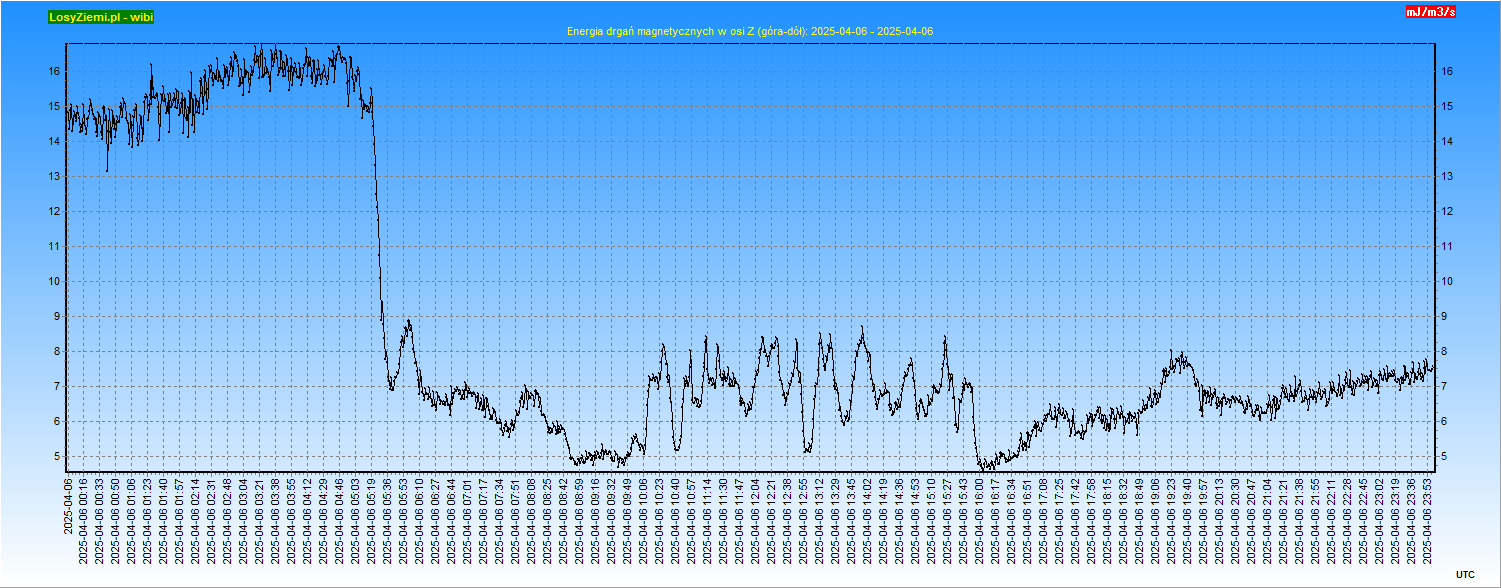
Task: Click the 2025-04-06 05:19 time label
Action: 372,506
